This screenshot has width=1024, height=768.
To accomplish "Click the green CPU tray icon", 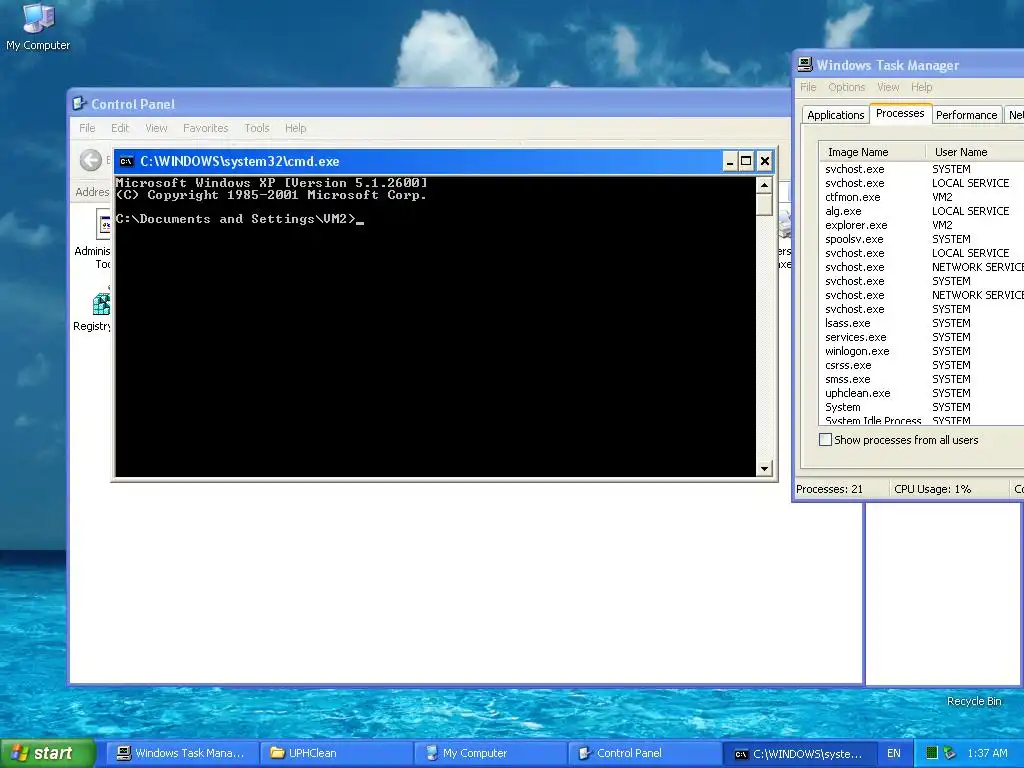I will point(932,753).
